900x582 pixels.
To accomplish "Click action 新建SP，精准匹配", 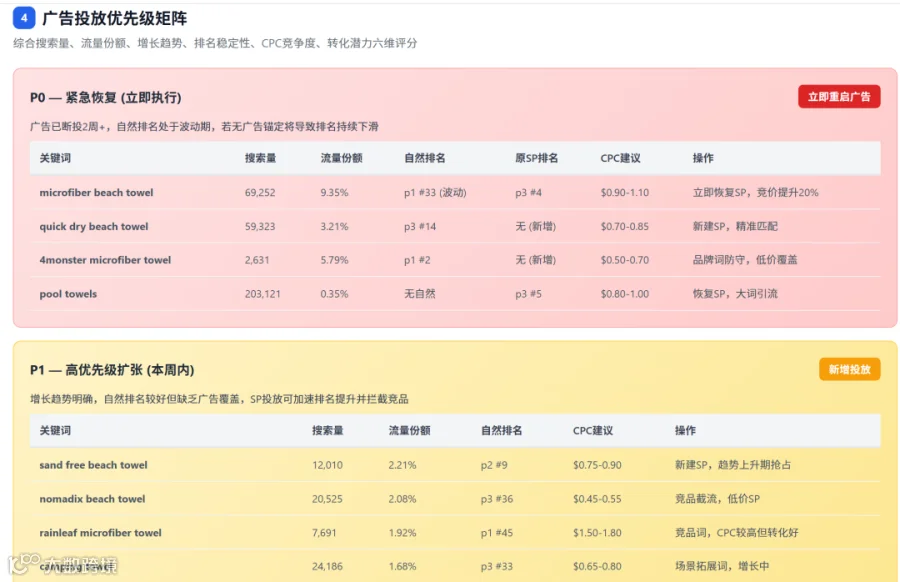I will pyautogui.click(x=735, y=227).
